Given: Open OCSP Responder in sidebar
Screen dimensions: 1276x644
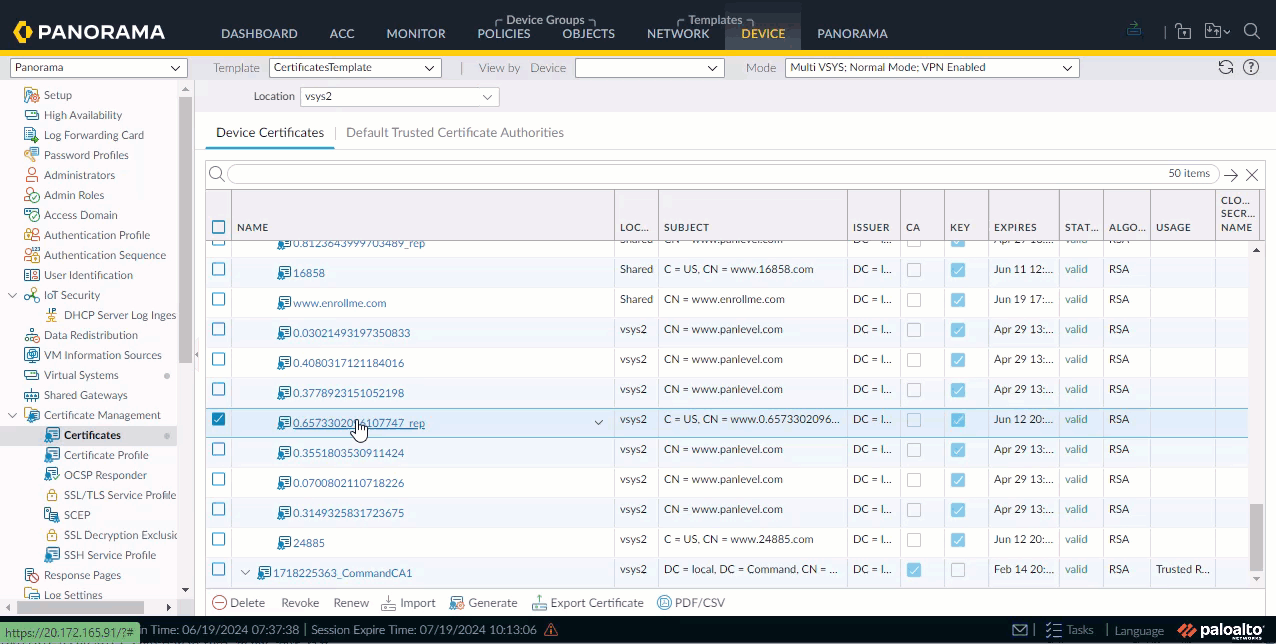Looking at the screenshot, I should pyautogui.click(x=105, y=475).
